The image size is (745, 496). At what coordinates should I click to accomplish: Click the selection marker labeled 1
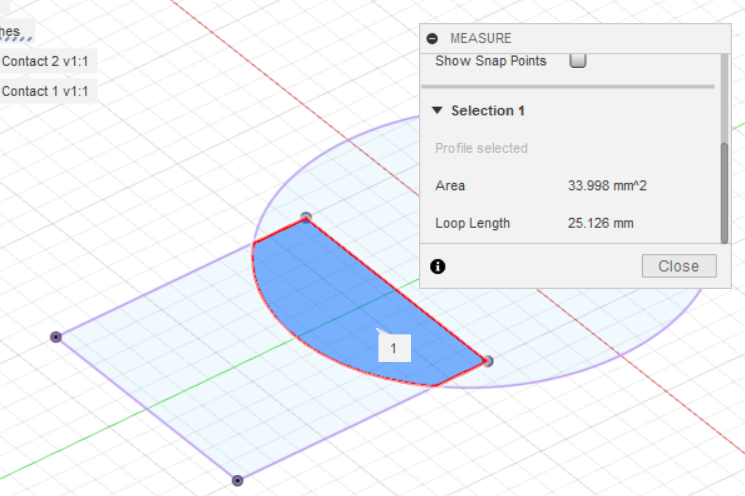[x=394, y=348]
